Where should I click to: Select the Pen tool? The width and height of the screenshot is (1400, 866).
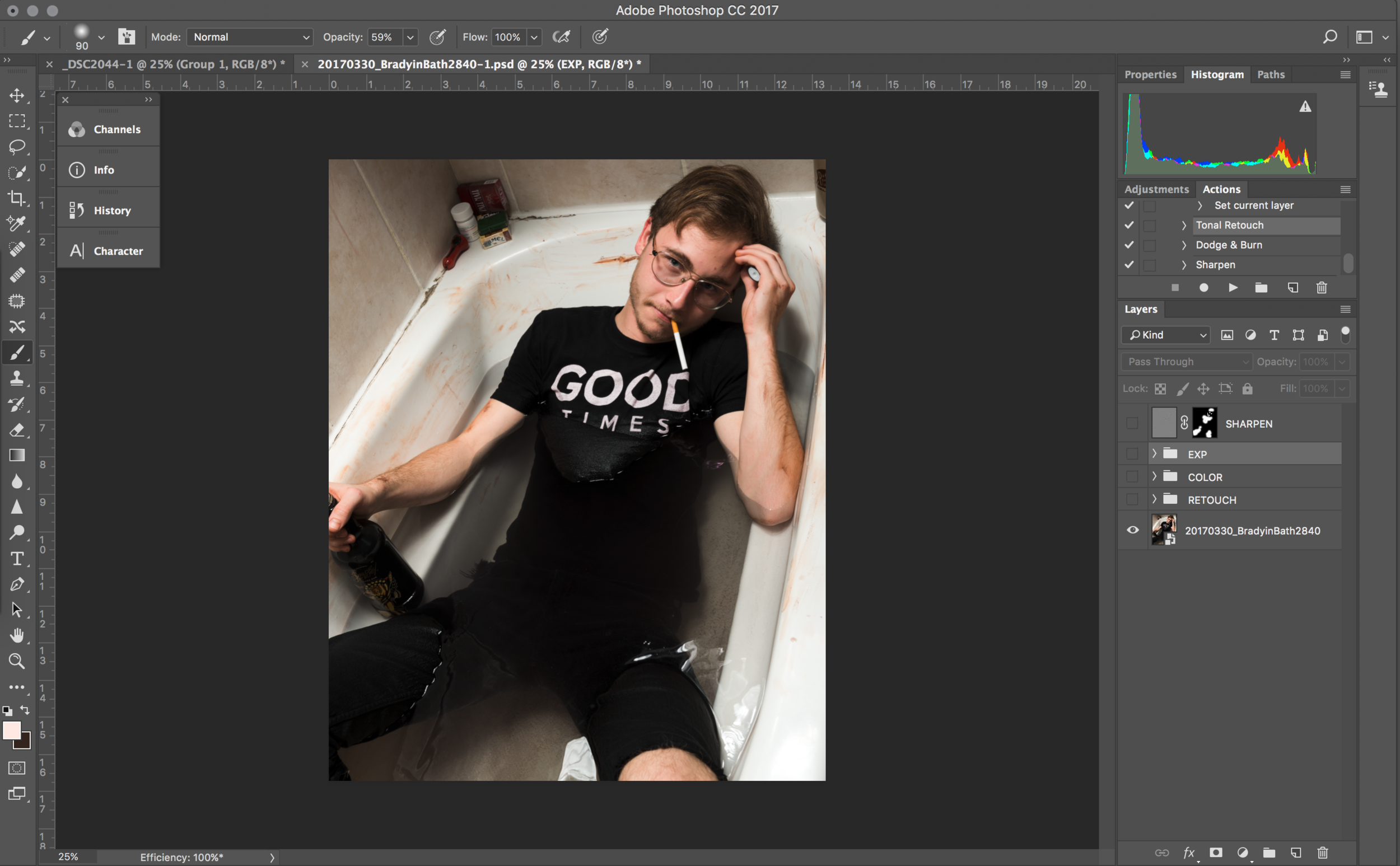[17, 584]
